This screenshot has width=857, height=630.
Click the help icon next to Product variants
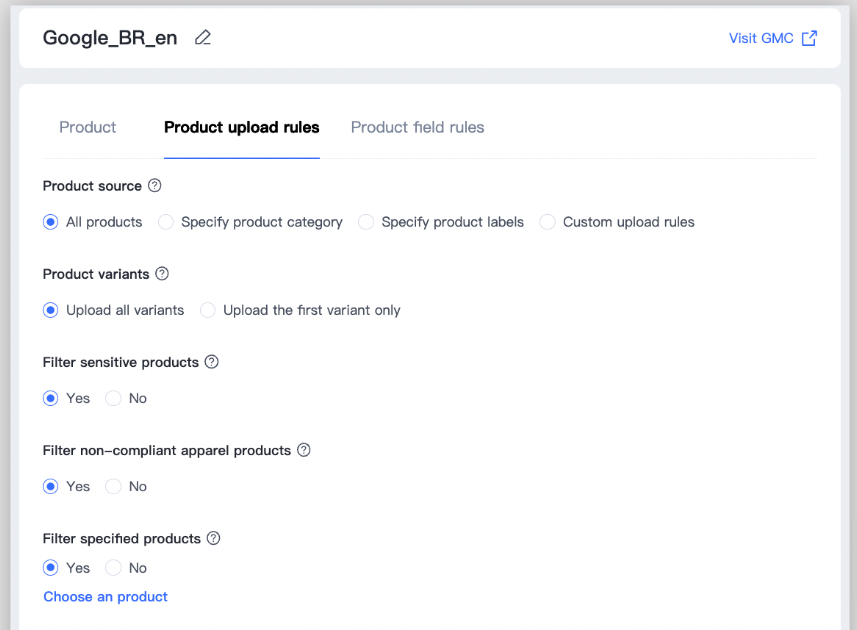[162, 273]
